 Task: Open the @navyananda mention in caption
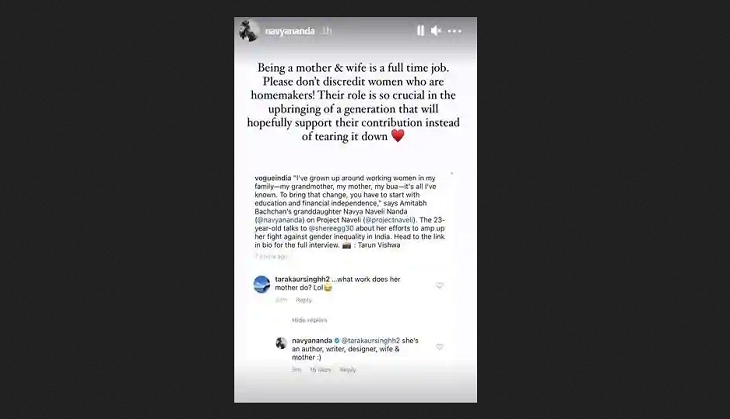pyautogui.click(x=280, y=220)
